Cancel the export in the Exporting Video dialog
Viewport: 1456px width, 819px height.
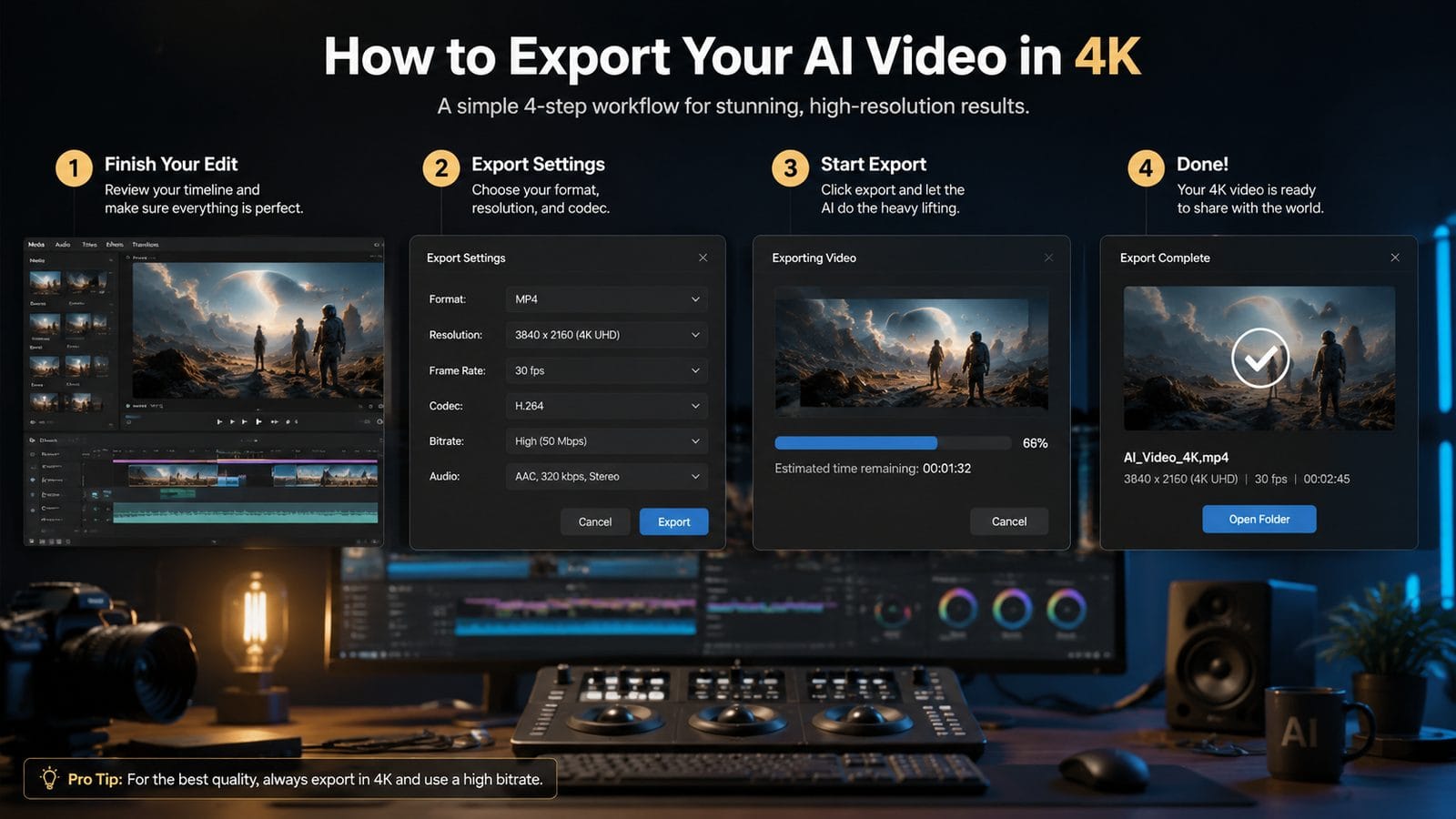[x=1008, y=521]
